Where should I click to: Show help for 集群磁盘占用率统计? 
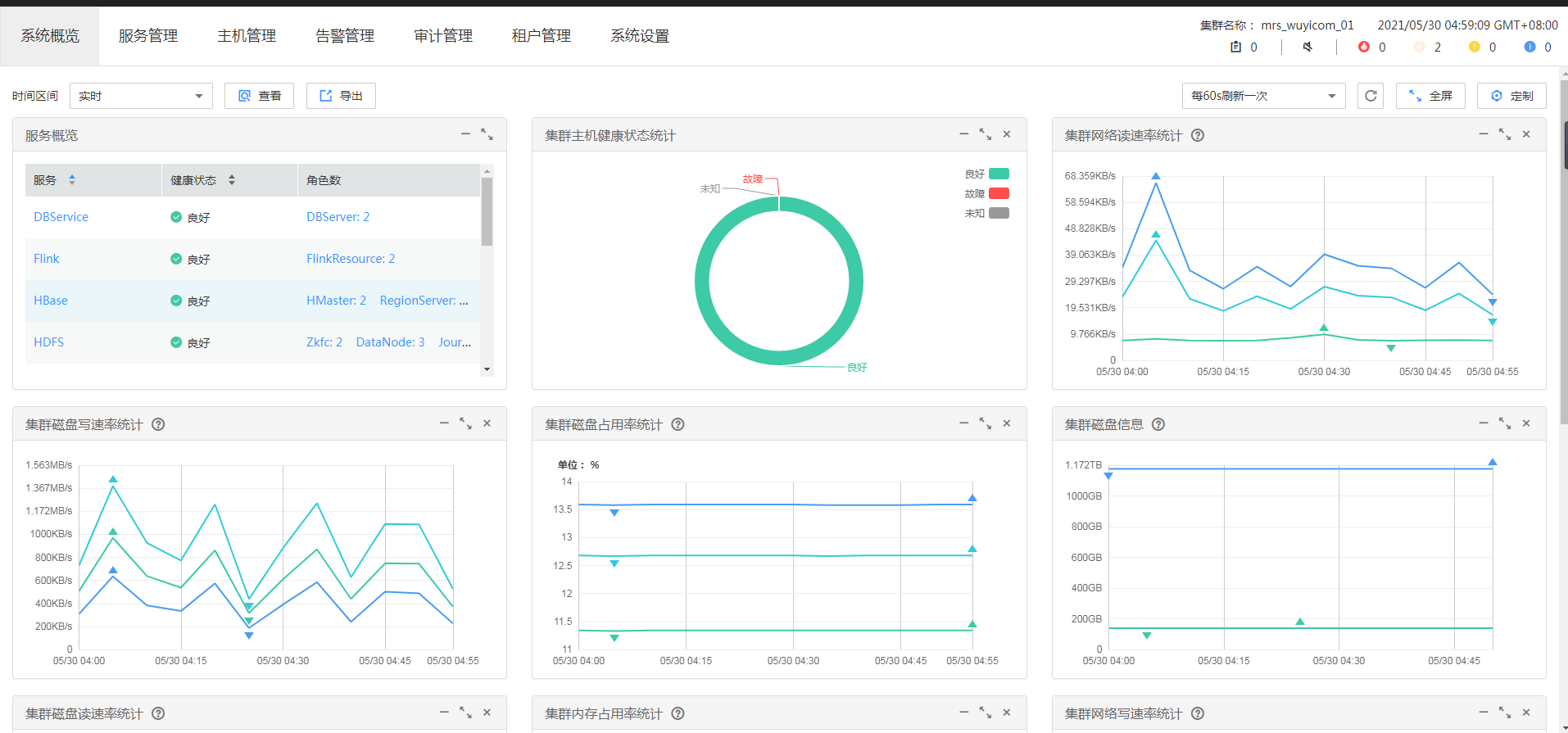678,424
